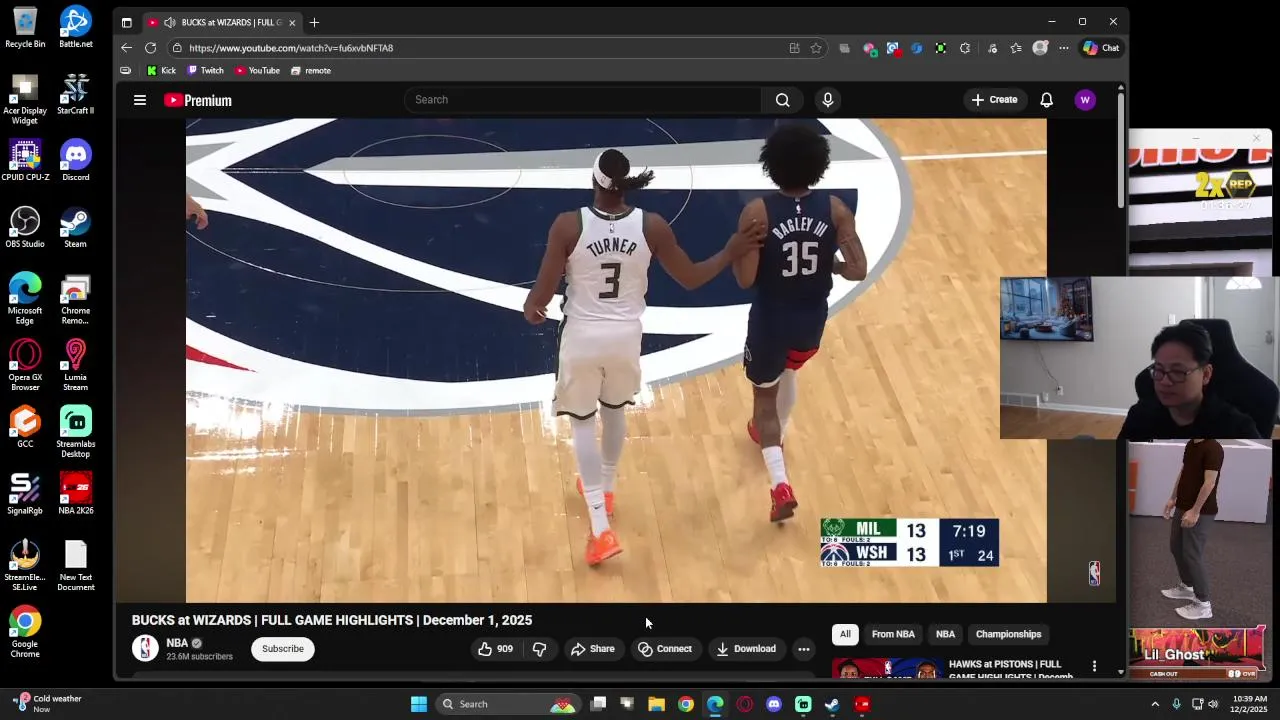This screenshot has height=720, width=1280.
Task: Open Favorites list icon in toolbar
Action: coord(1016,48)
